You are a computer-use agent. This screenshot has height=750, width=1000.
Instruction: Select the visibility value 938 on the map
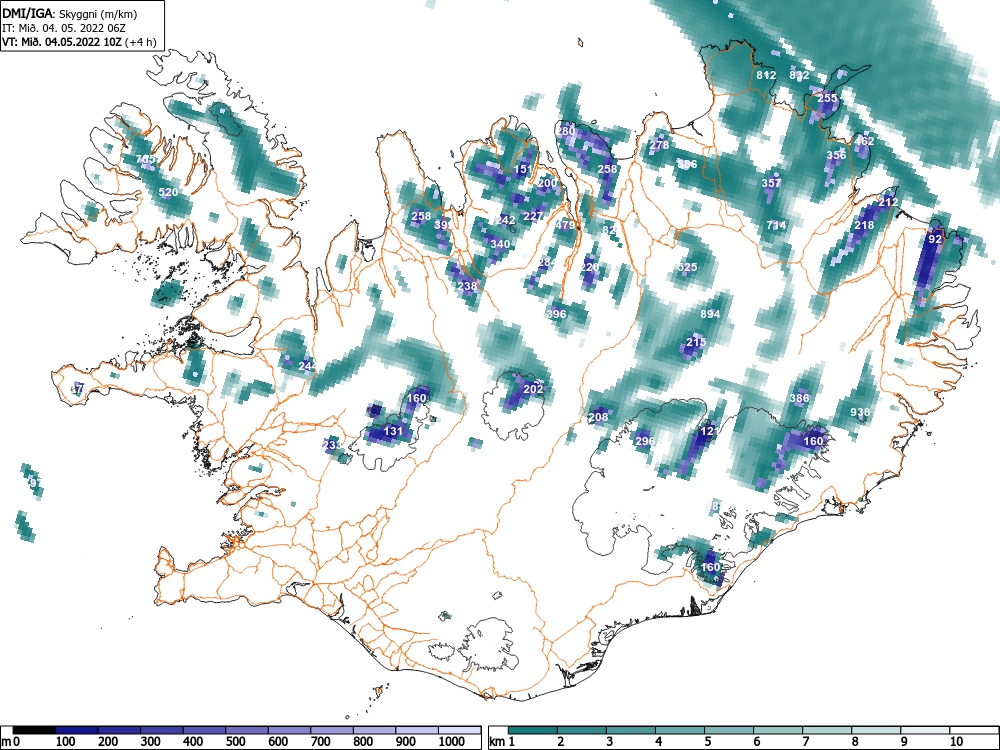pyautogui.click(x=860, y=413)
